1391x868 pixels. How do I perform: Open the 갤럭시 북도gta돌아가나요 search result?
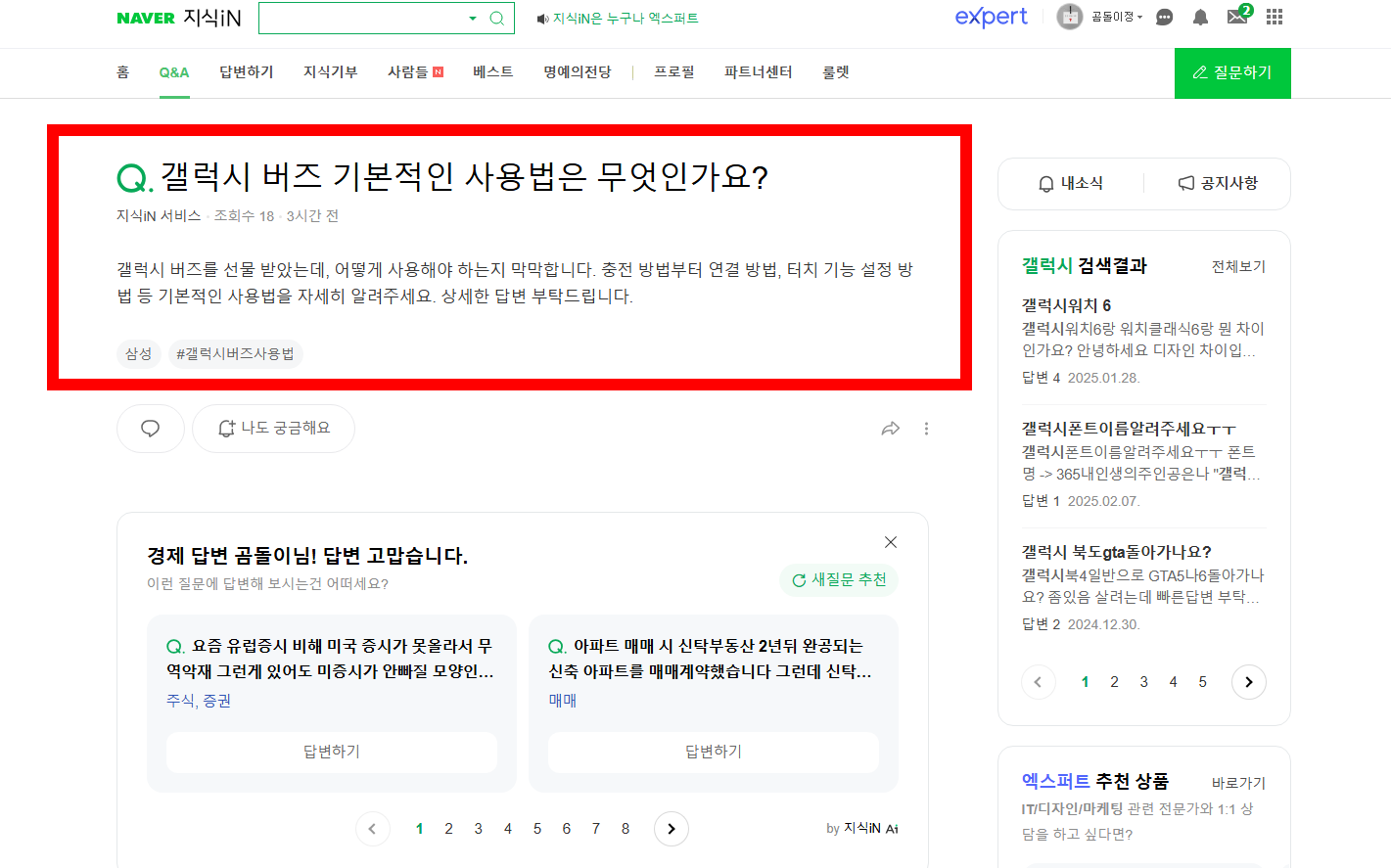(1117, 552)
